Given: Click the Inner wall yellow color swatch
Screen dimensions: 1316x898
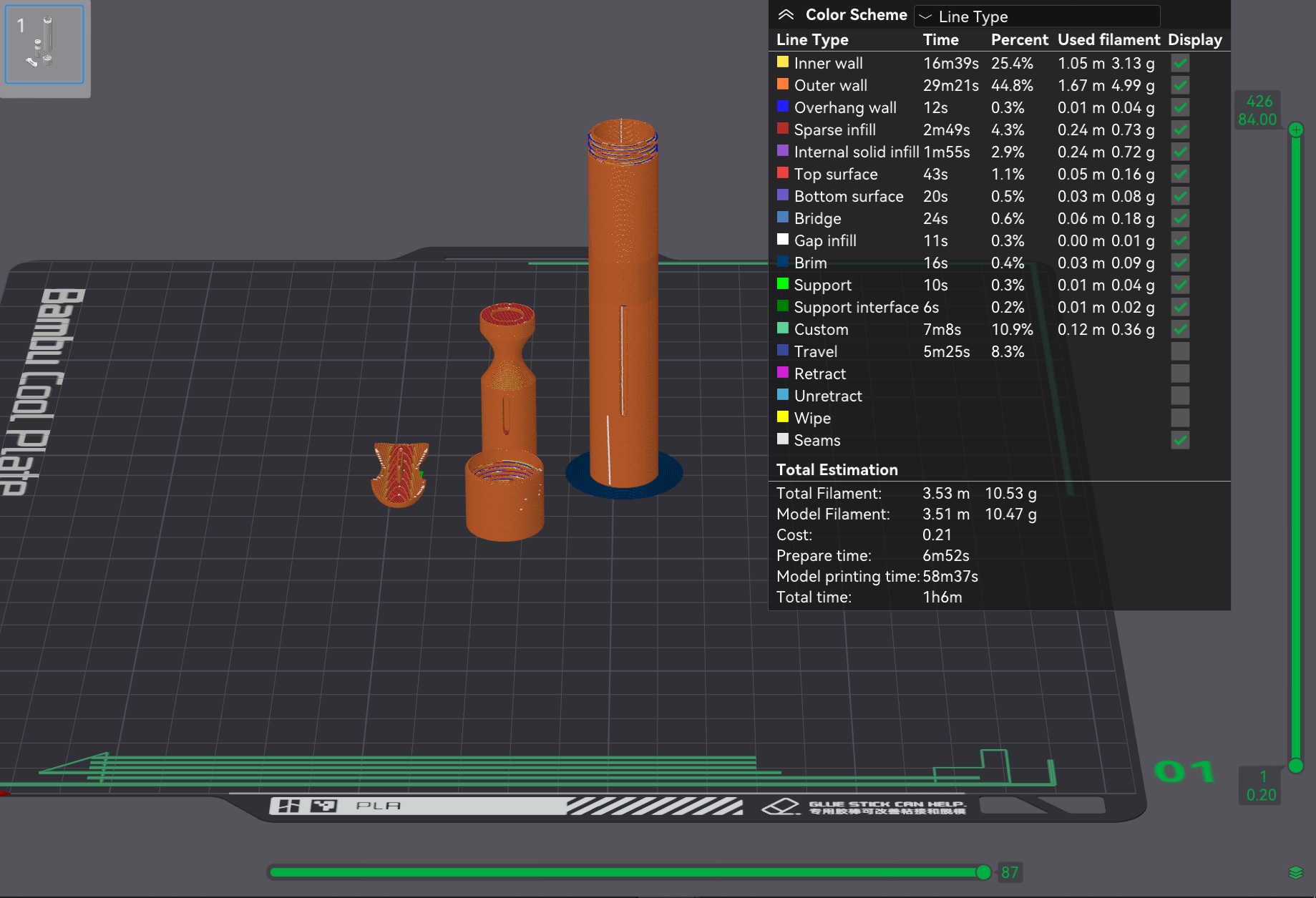Looking at the screenshot, I should point(783,62).
